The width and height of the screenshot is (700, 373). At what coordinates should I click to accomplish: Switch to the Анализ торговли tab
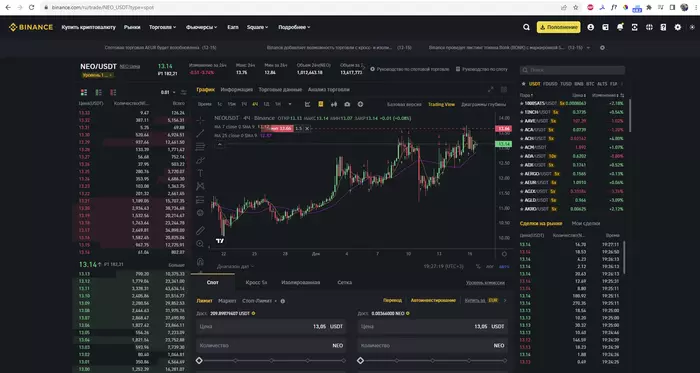coord(329,90)
